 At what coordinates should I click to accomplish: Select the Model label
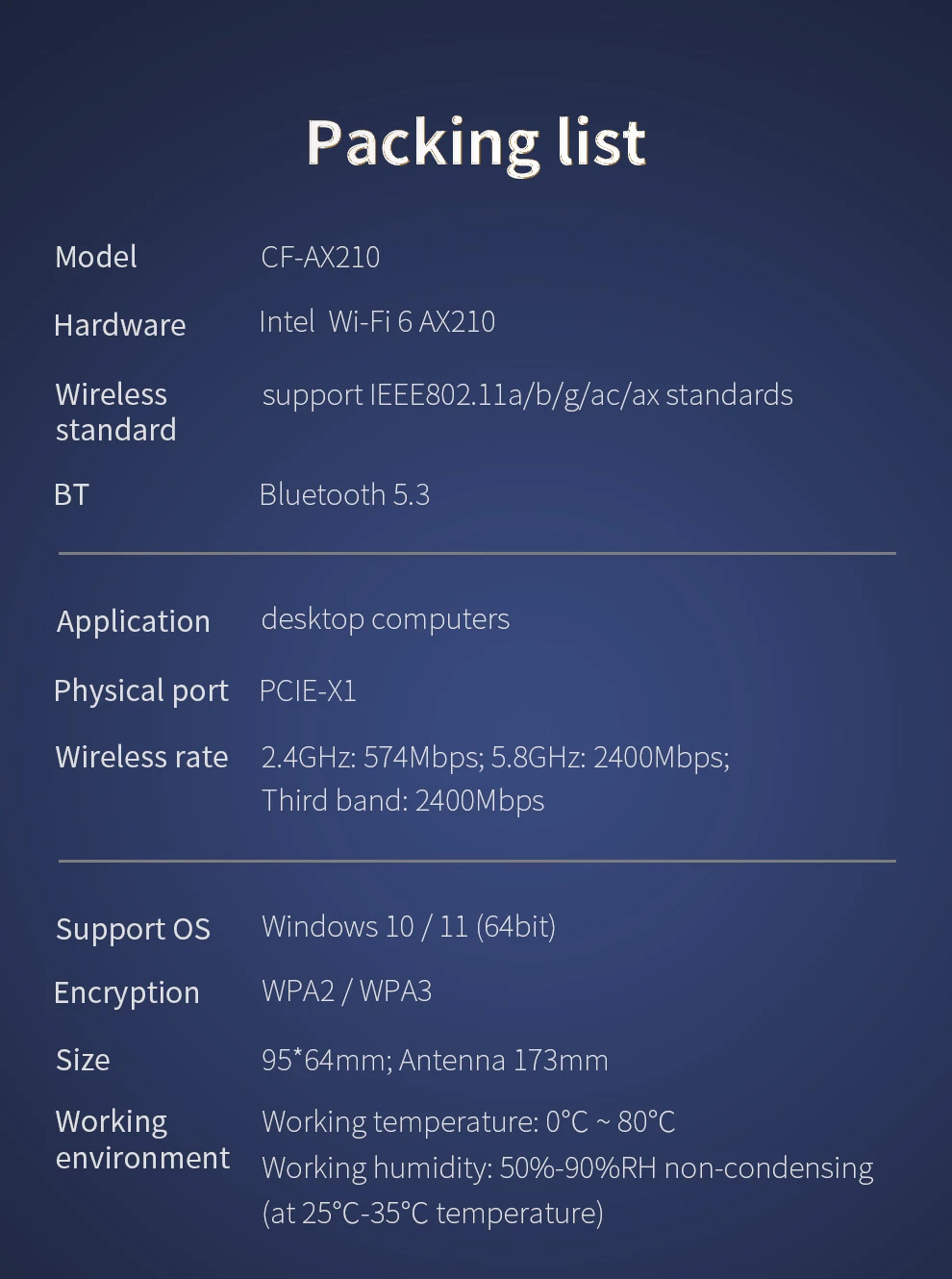tap(96, 257)
